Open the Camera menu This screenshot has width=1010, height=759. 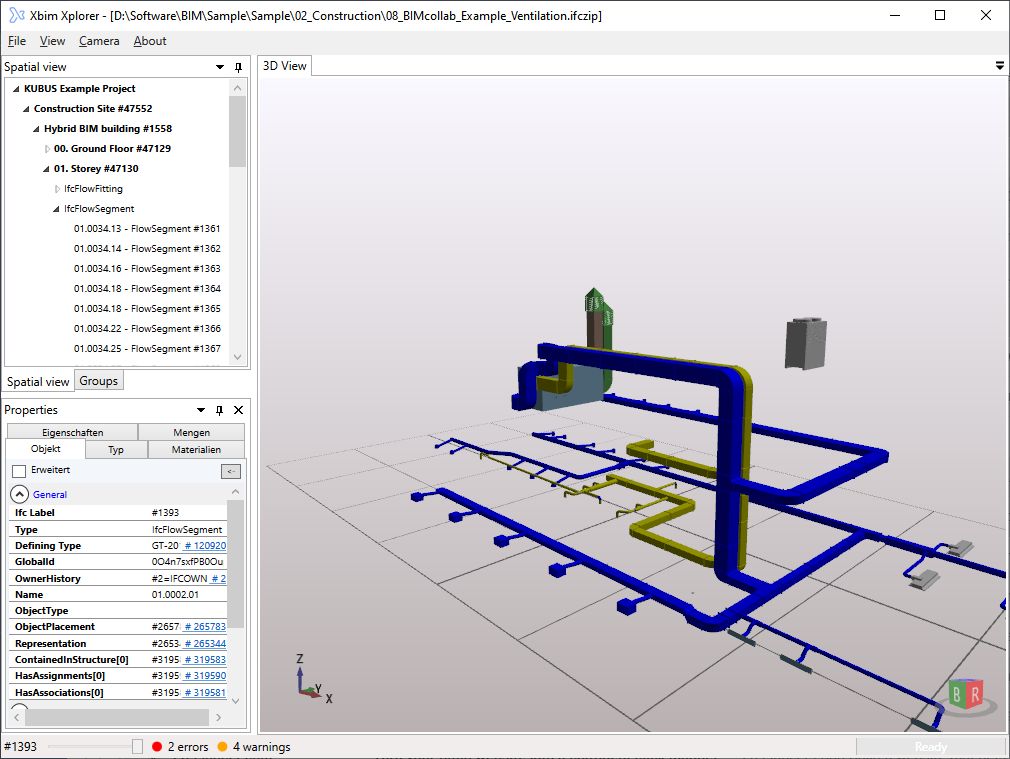[99, 41]
